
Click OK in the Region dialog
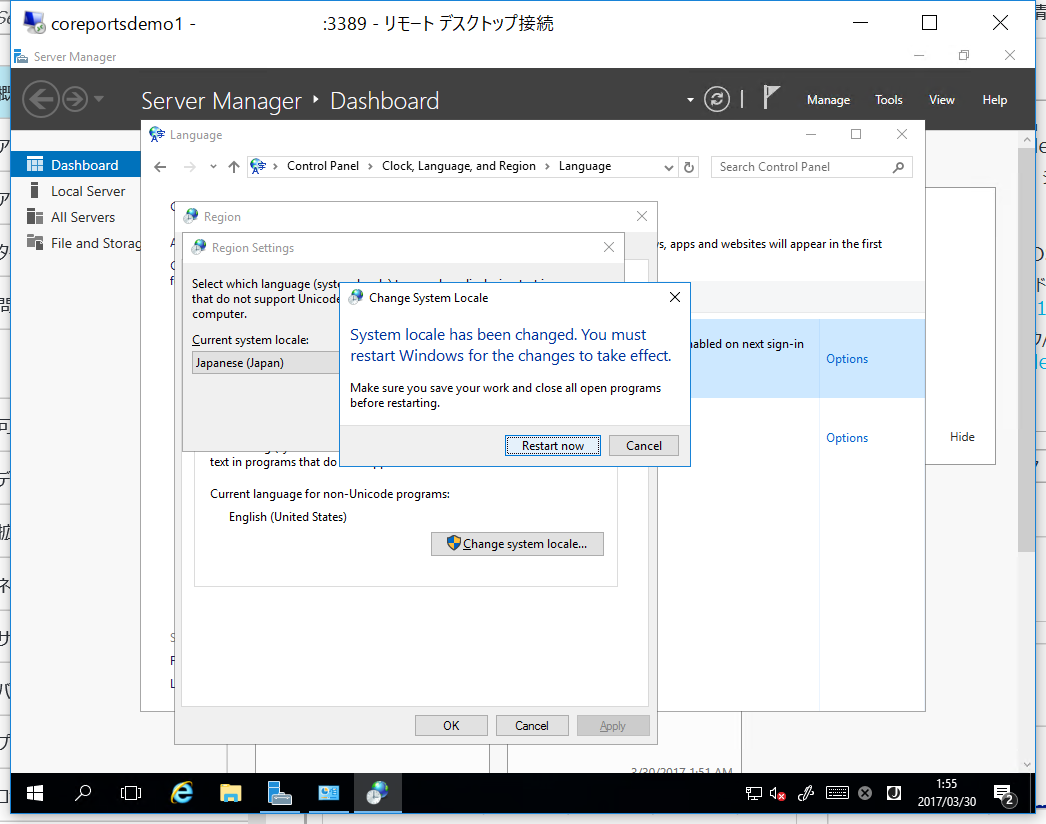[x=451, y=725]
